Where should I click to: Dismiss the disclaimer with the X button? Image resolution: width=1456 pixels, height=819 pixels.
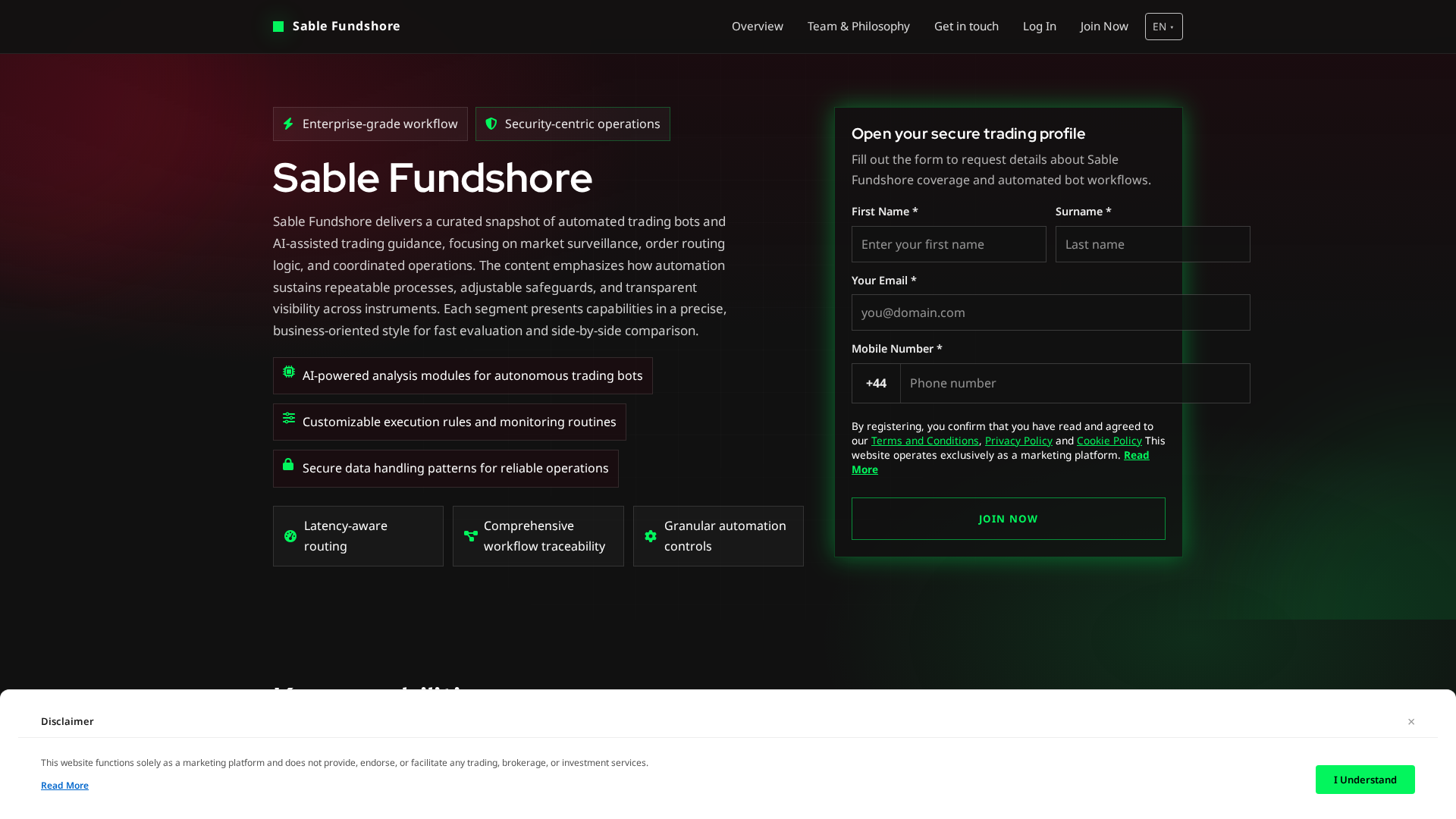pos(1411,721)
